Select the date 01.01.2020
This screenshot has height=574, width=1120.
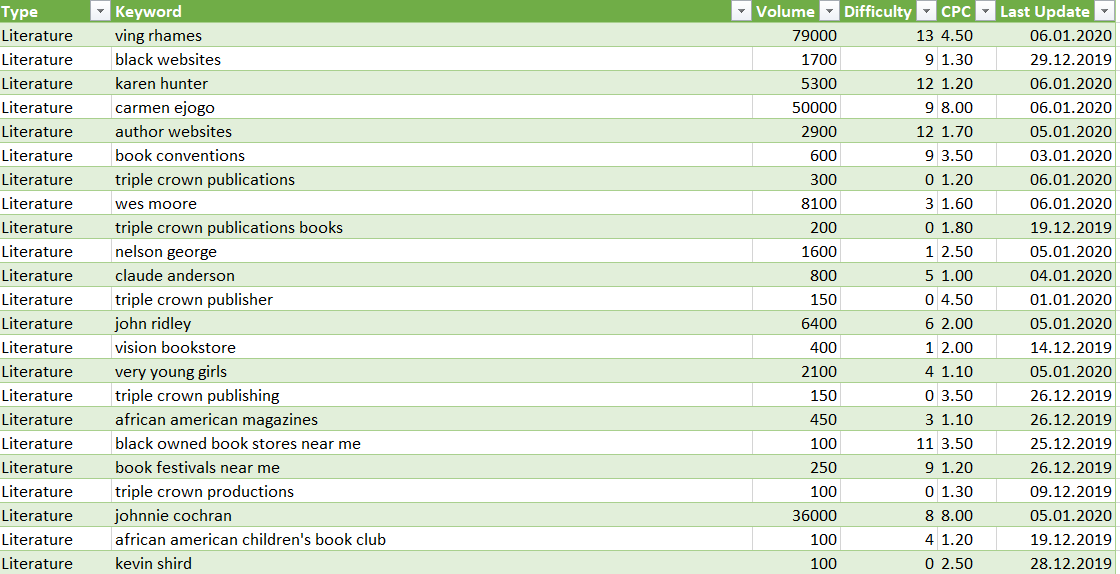point(1071,299)
